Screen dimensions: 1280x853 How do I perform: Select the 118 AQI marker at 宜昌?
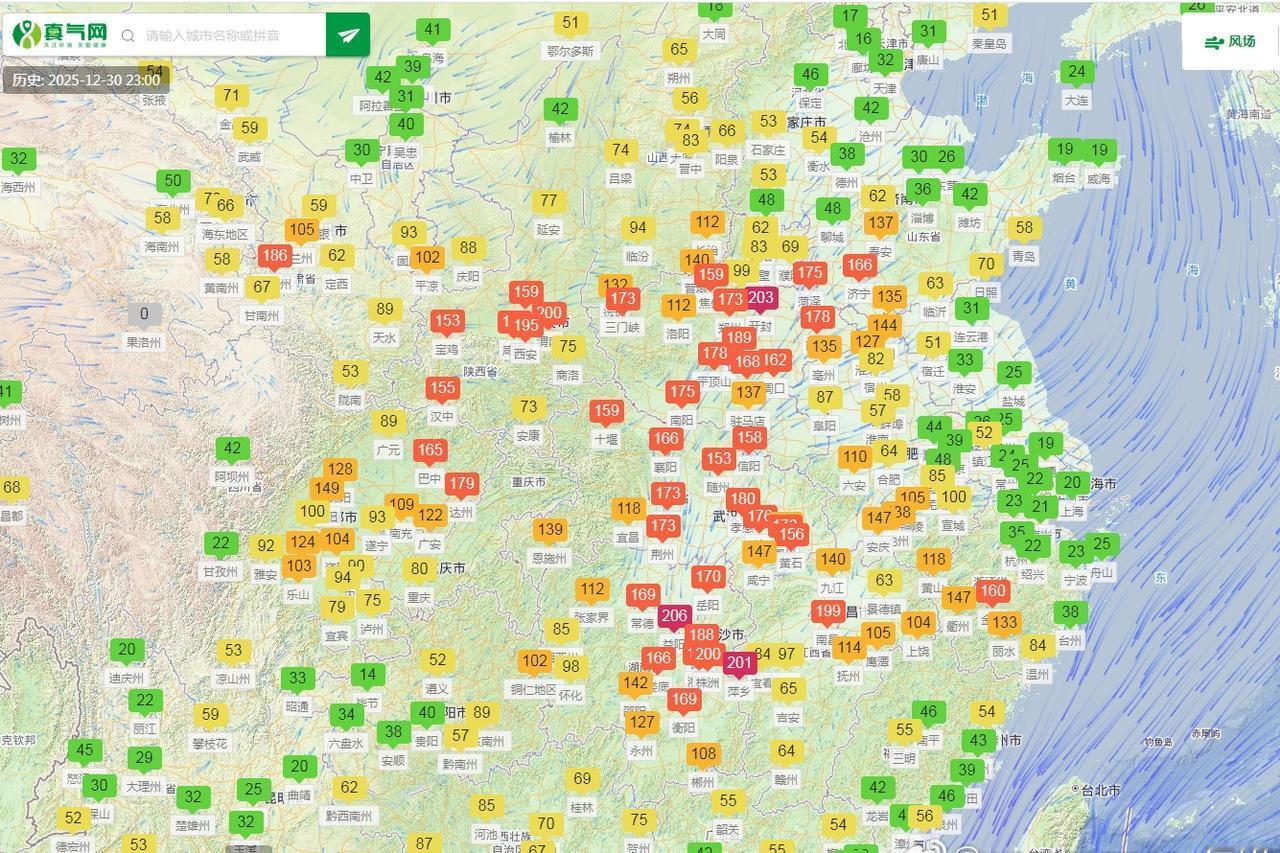pos(628,508)
